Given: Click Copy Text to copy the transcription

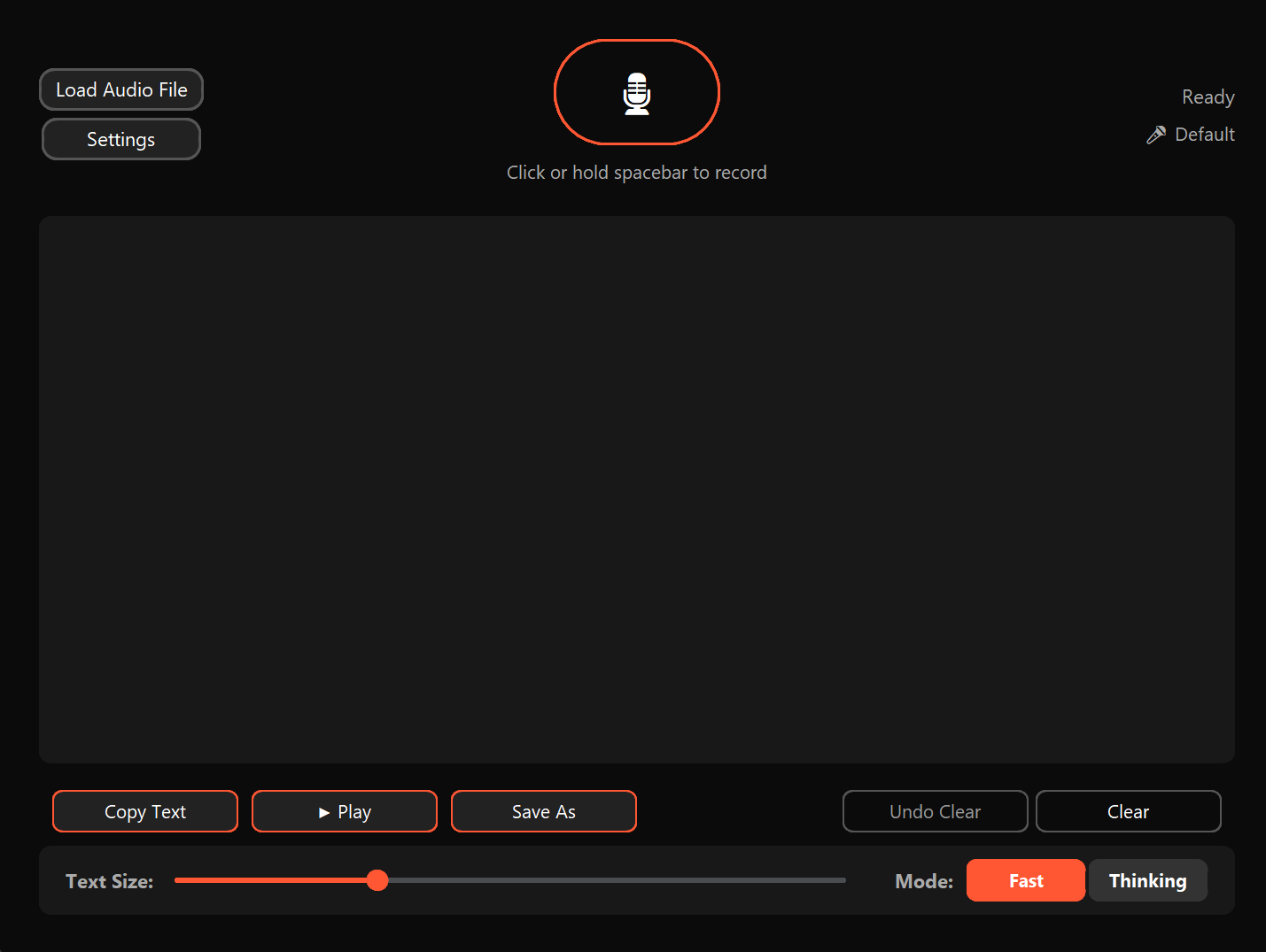Looking at the screenshot, I should click(144, 811).
